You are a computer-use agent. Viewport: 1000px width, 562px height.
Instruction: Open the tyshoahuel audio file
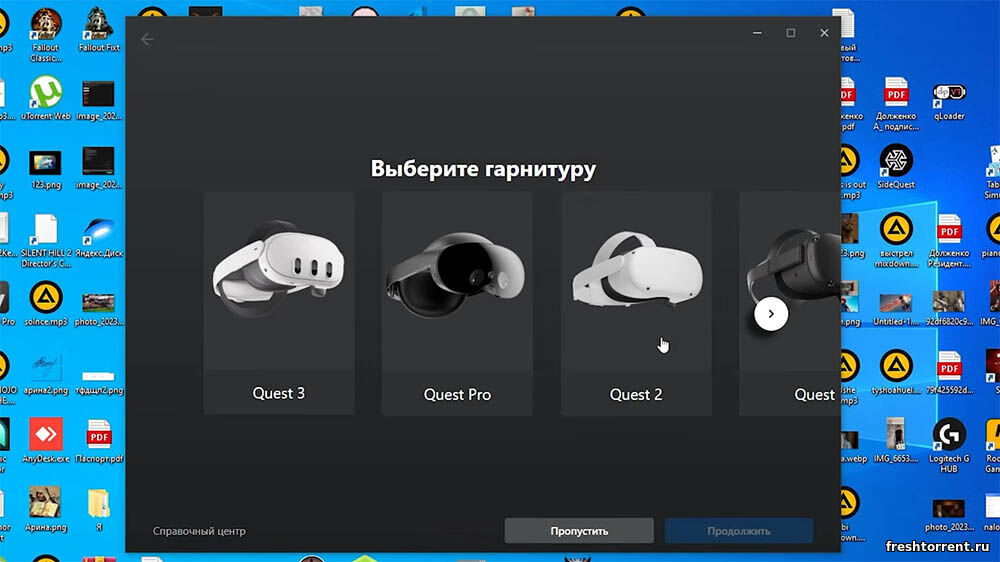point(896,373)
